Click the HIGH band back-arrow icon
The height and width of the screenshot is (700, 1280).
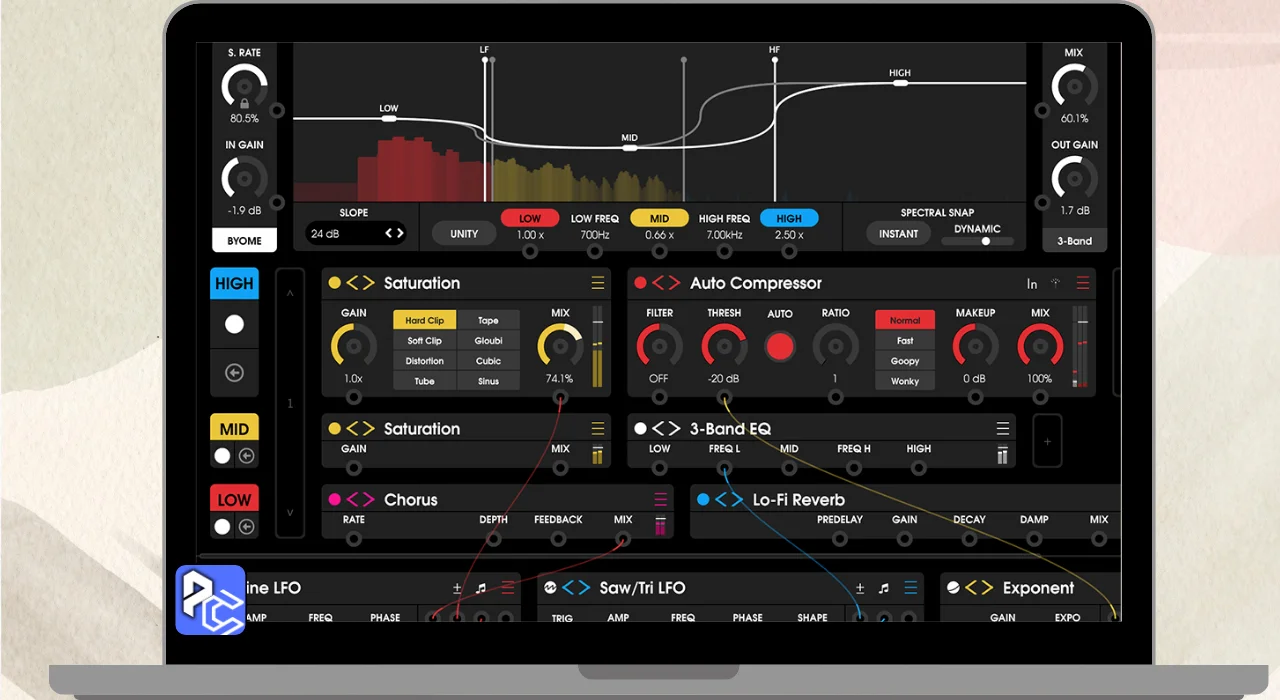[x=234, y=373]
